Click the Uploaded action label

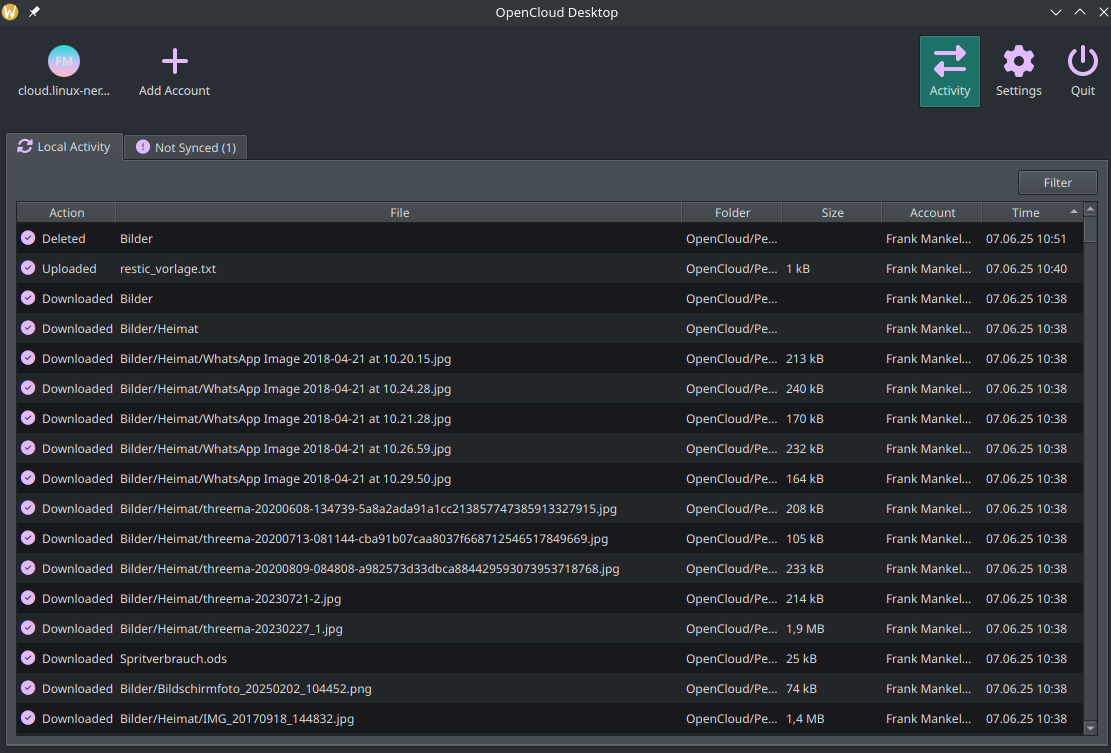pyautogui.click(x=69, y=268)
